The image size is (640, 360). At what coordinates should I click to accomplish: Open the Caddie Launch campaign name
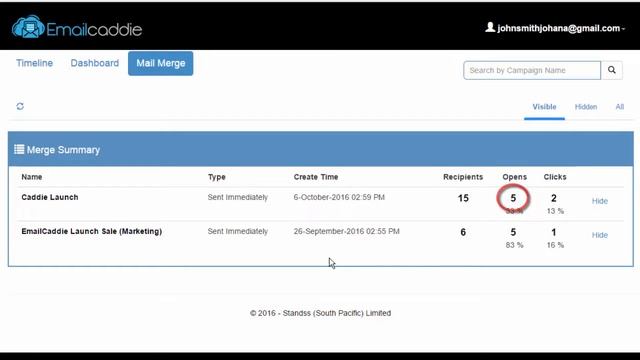[x=50, y=197]
